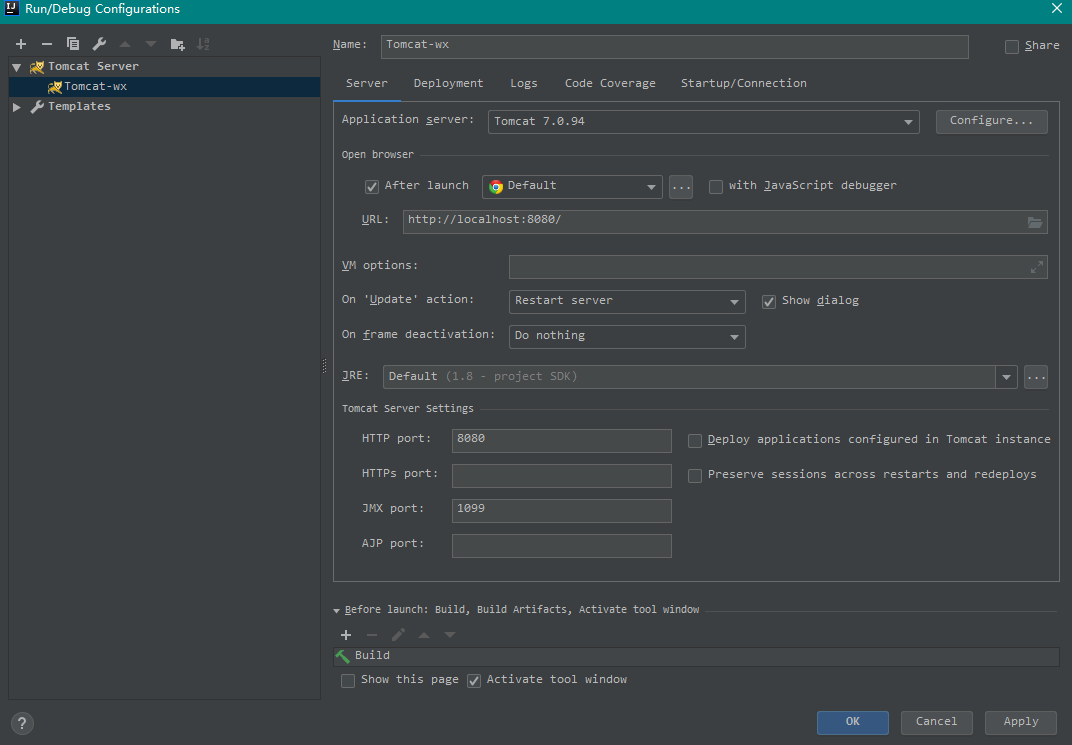Click the Cancel button
This screenshot has width=1072, height=745.
pyautogui.click(x=937, y=722)
